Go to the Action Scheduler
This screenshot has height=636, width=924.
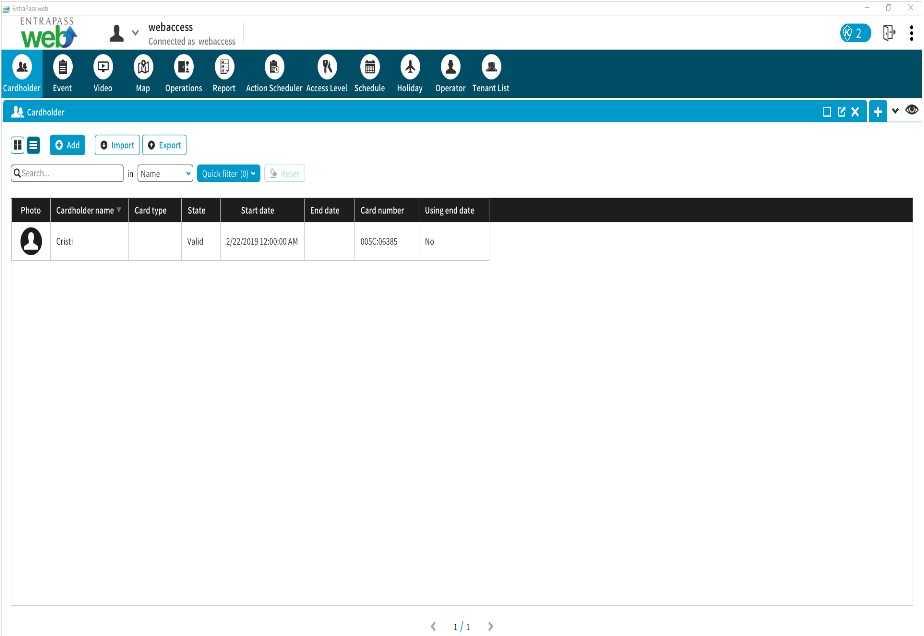(274, 74)
